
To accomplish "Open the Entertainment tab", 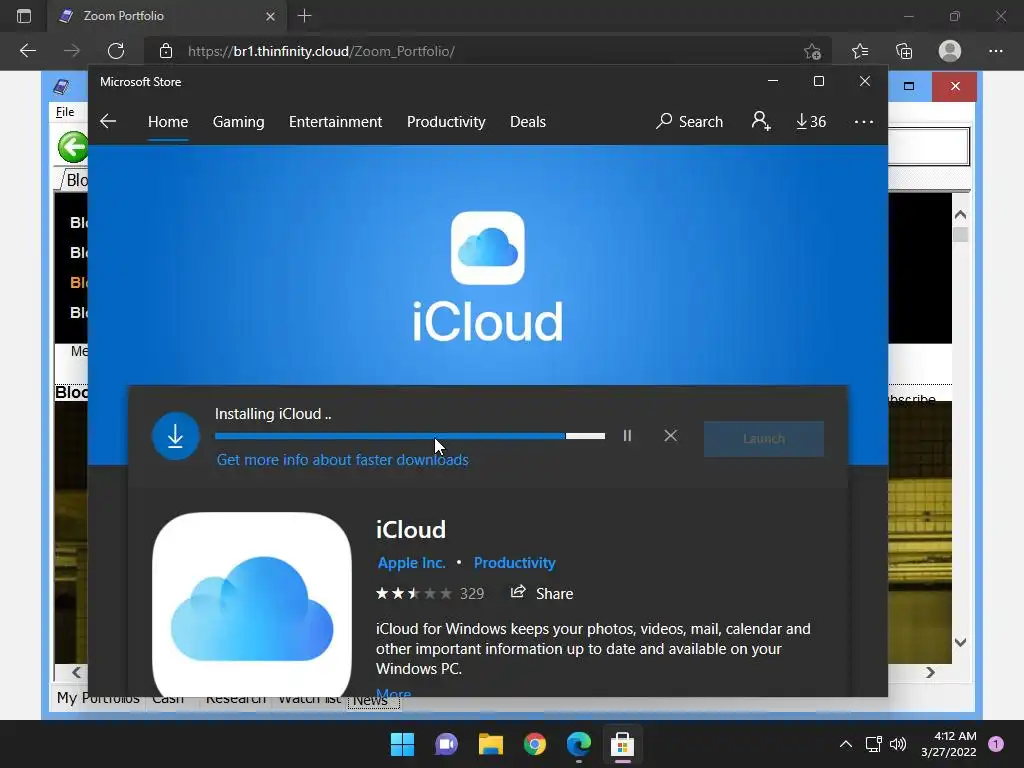I will click(x=336, y=121).
